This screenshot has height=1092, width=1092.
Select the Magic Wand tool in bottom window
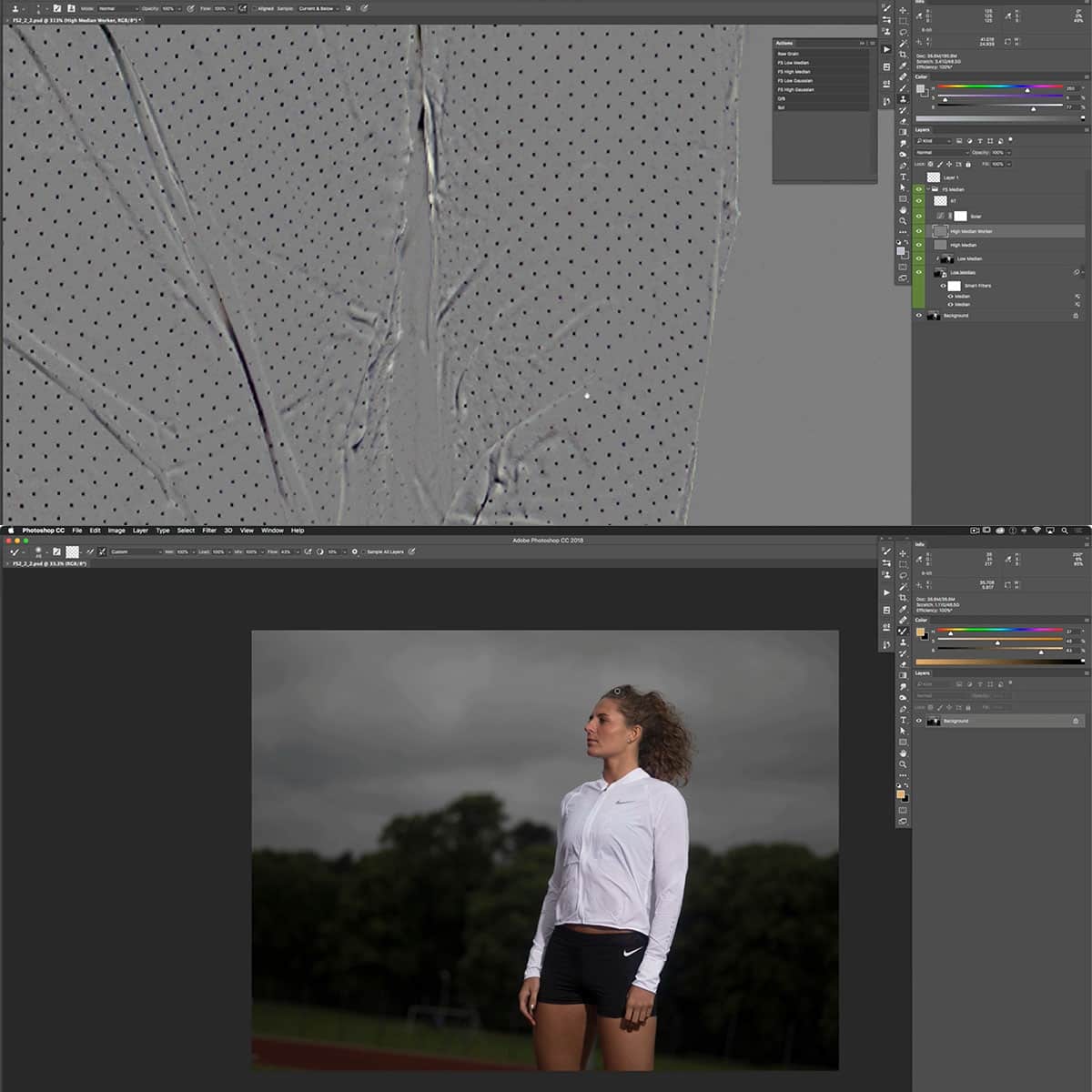[x=903, y=587]
